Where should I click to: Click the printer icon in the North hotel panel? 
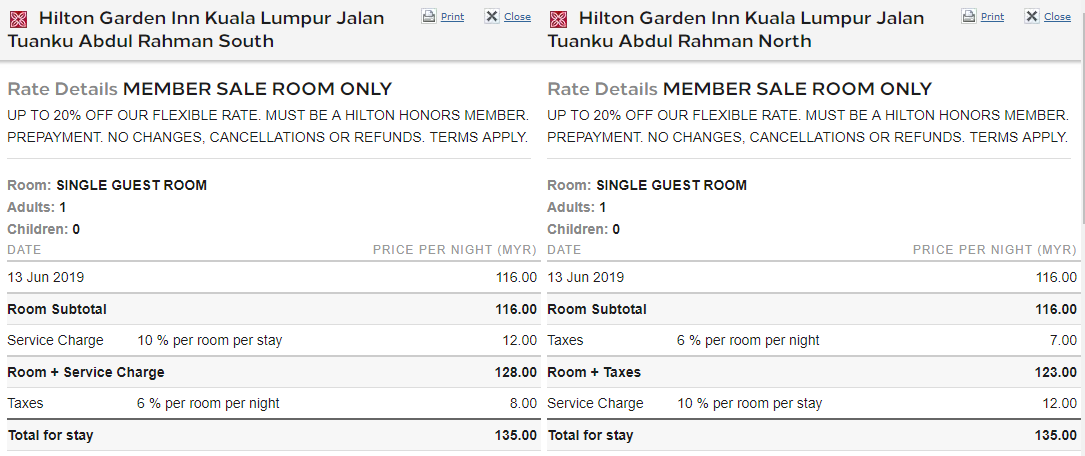coord(969,17)
